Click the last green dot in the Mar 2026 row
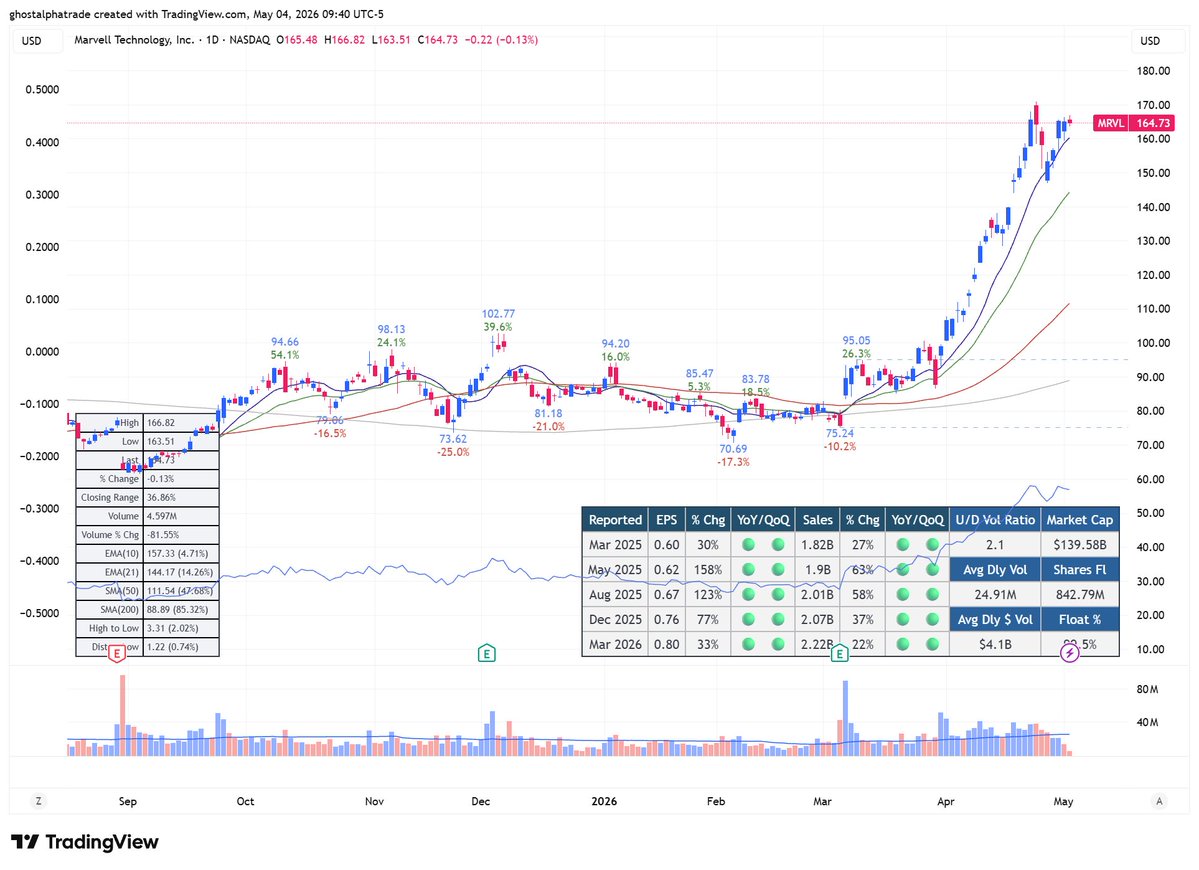Screen dimensions: 1199x870 tap(932, 644)
